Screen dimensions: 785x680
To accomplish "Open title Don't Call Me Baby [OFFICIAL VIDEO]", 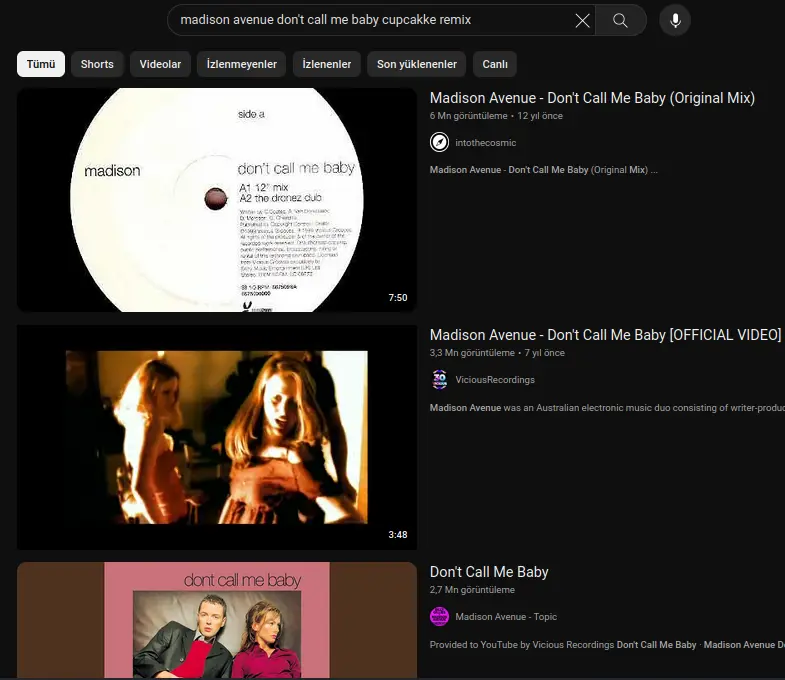I will click(x=605, y=334).
